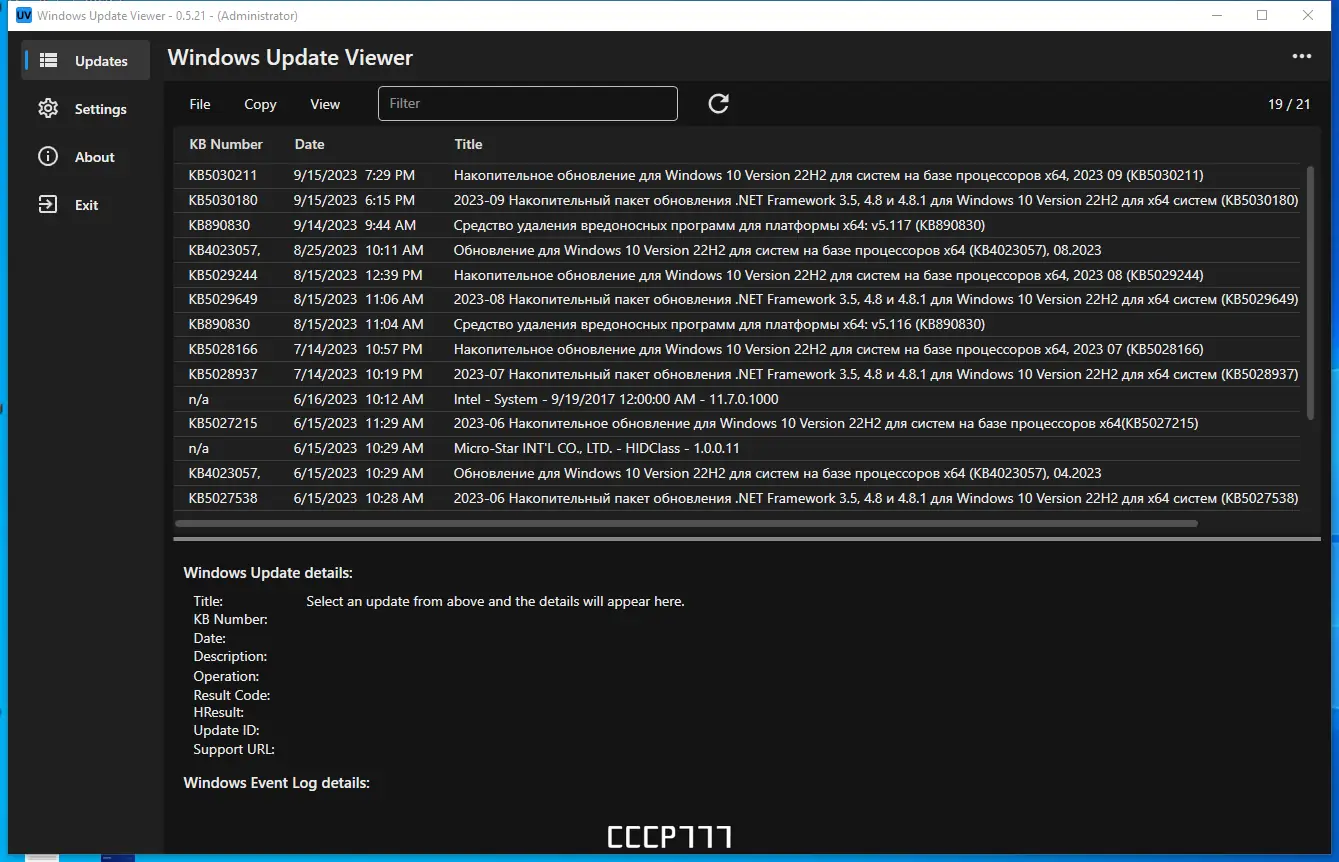Select the Micro-Star HIDClass driver row
1339x862 pixels.
(738, 448)
